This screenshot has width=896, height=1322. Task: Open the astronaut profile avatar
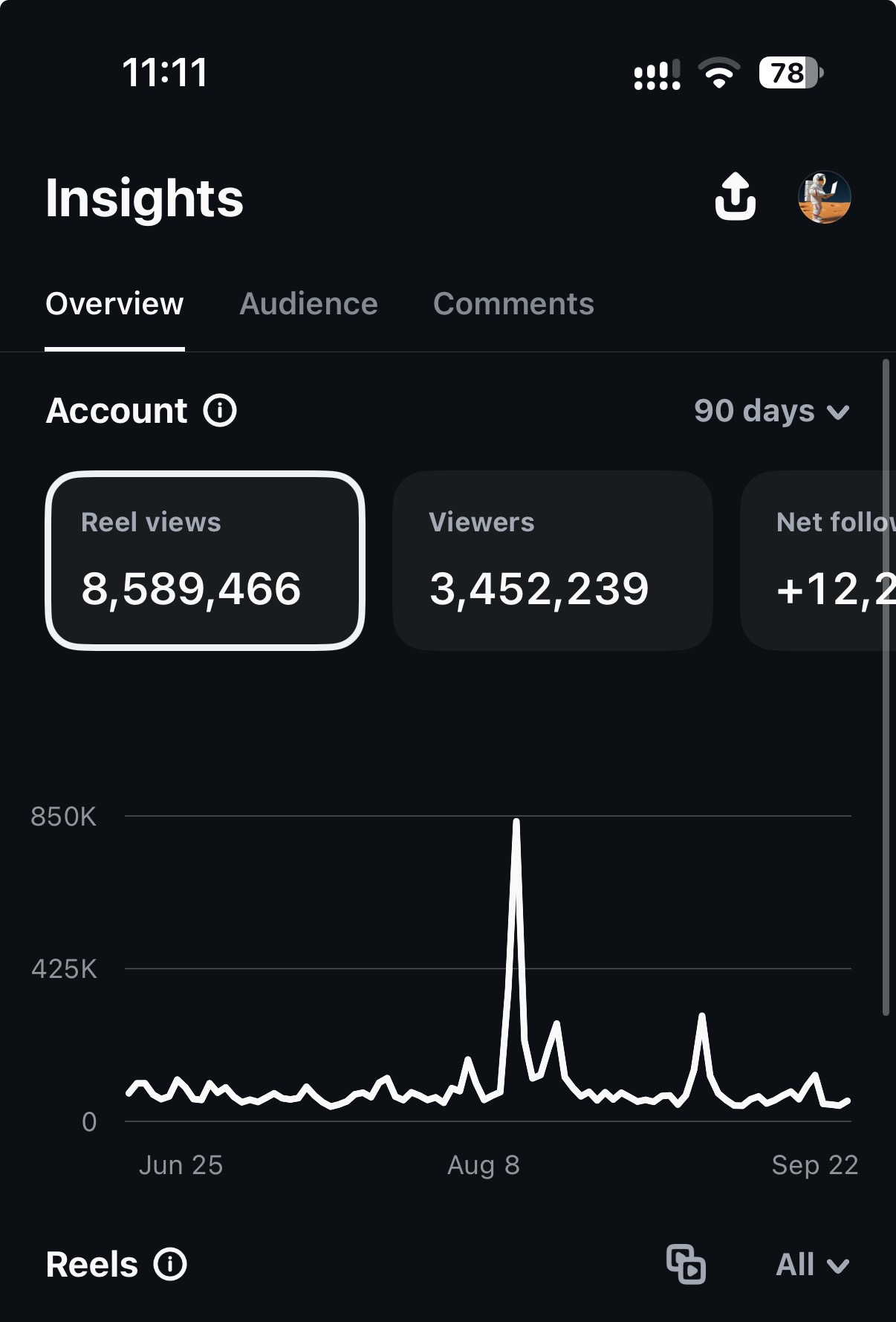825,197
